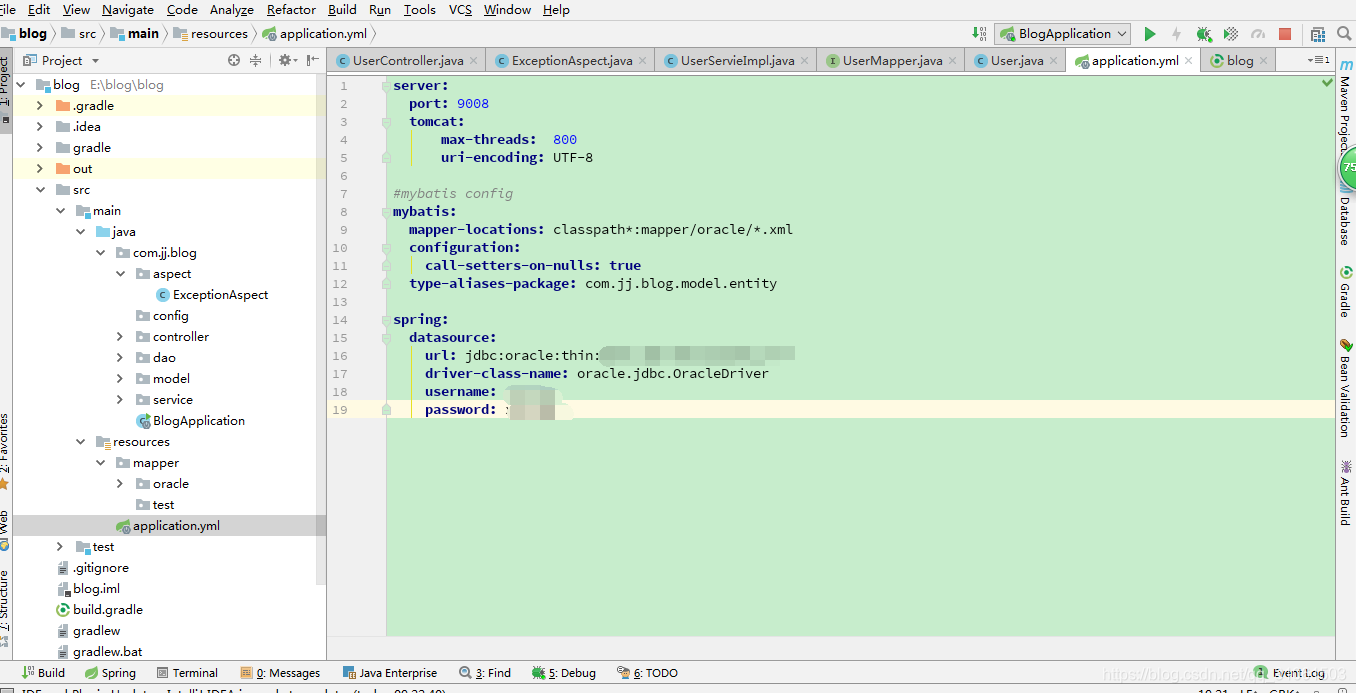Open the Spring tool window

(x=110, y=673)
